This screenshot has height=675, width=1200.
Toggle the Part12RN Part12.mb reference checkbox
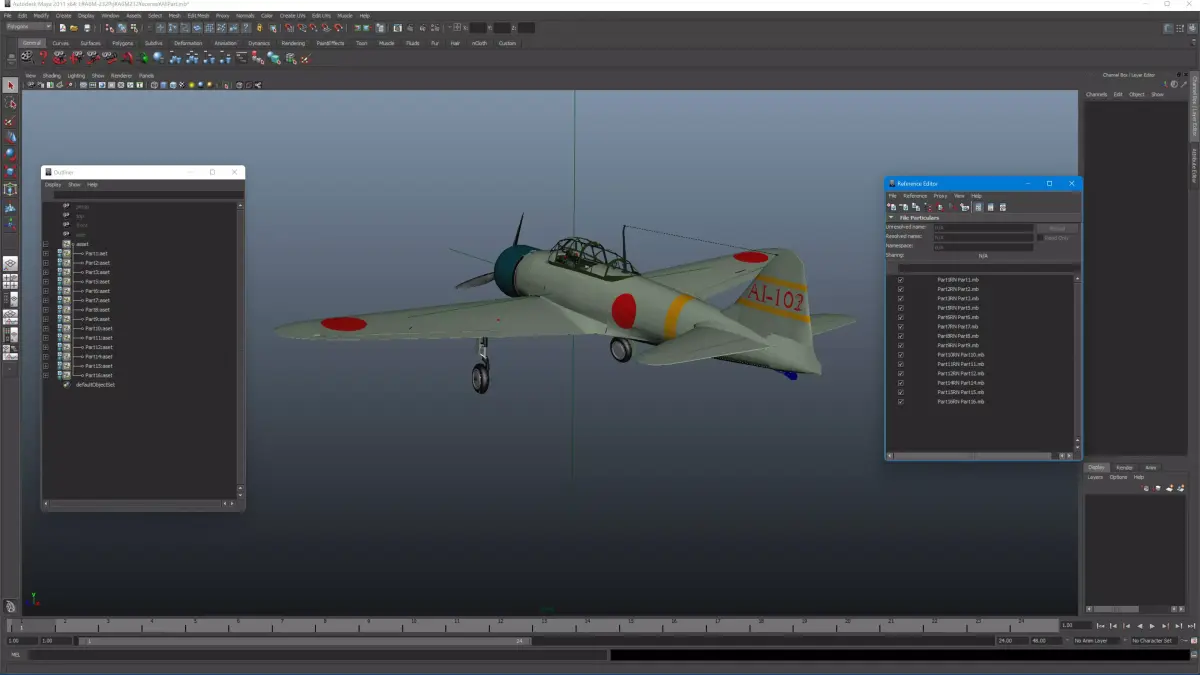[x=900, y=373]
